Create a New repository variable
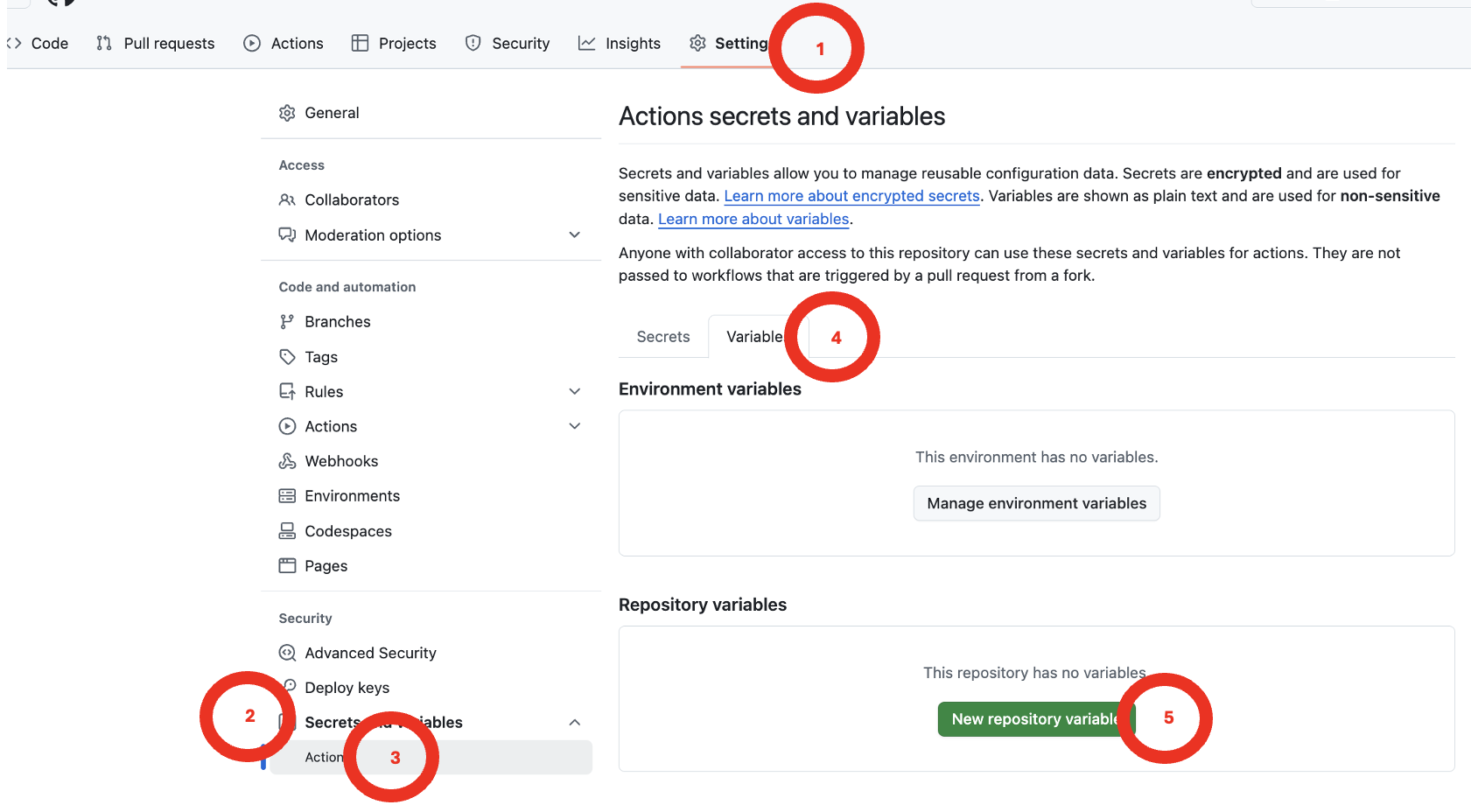Viewport: 1471px width, 812px height. click(x=1033, y=719)
